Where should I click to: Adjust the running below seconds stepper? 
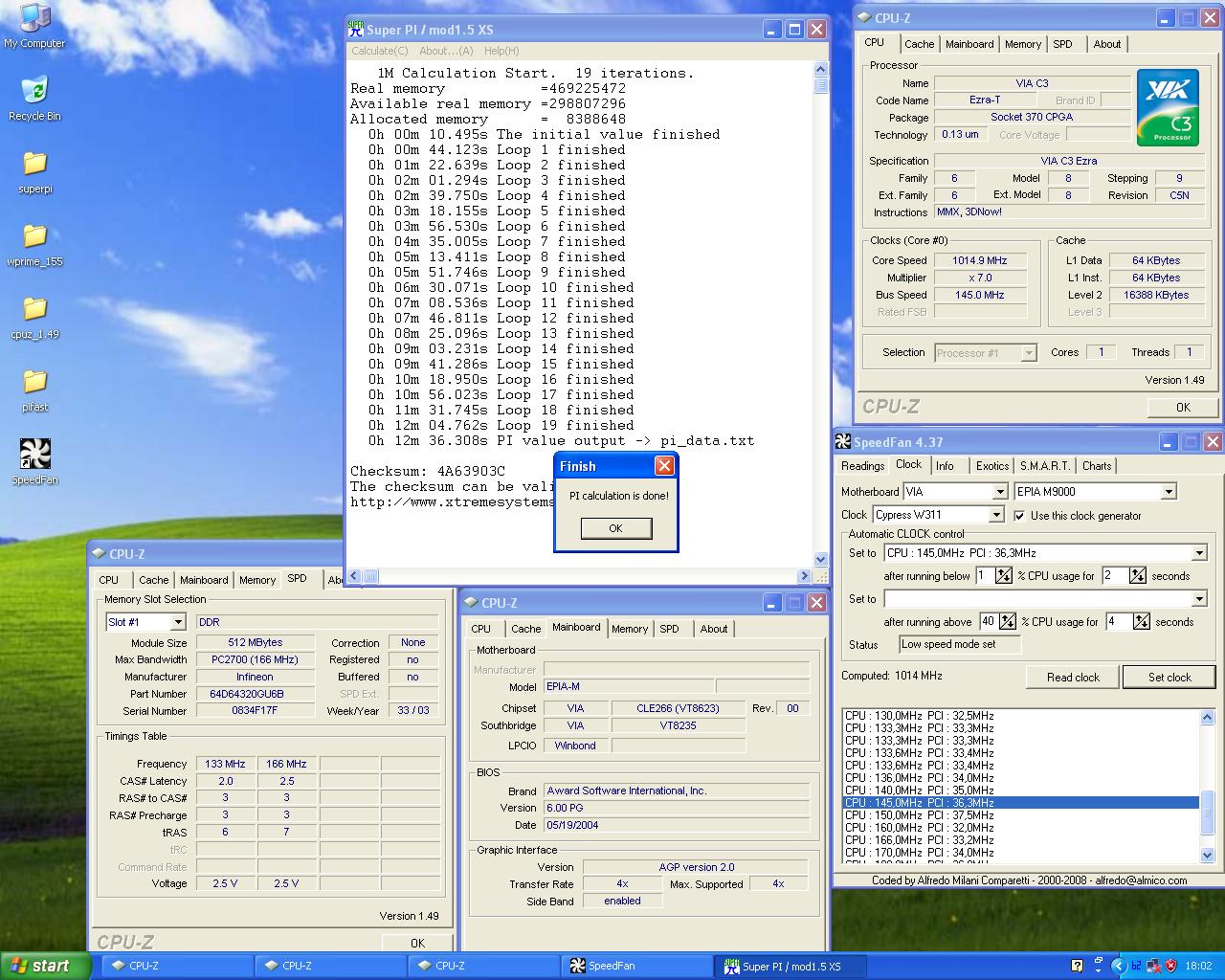1137,576
